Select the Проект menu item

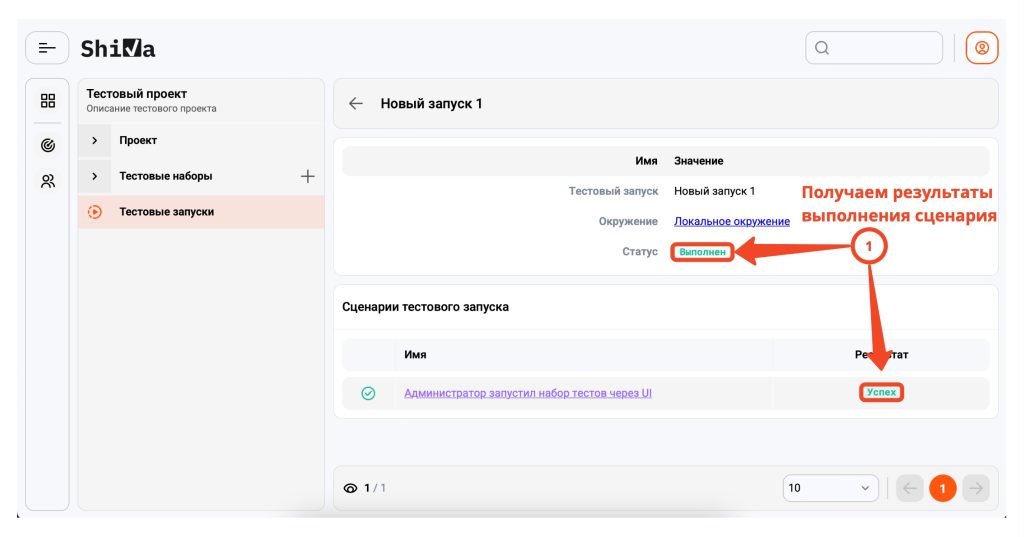[x=138, y=141]
